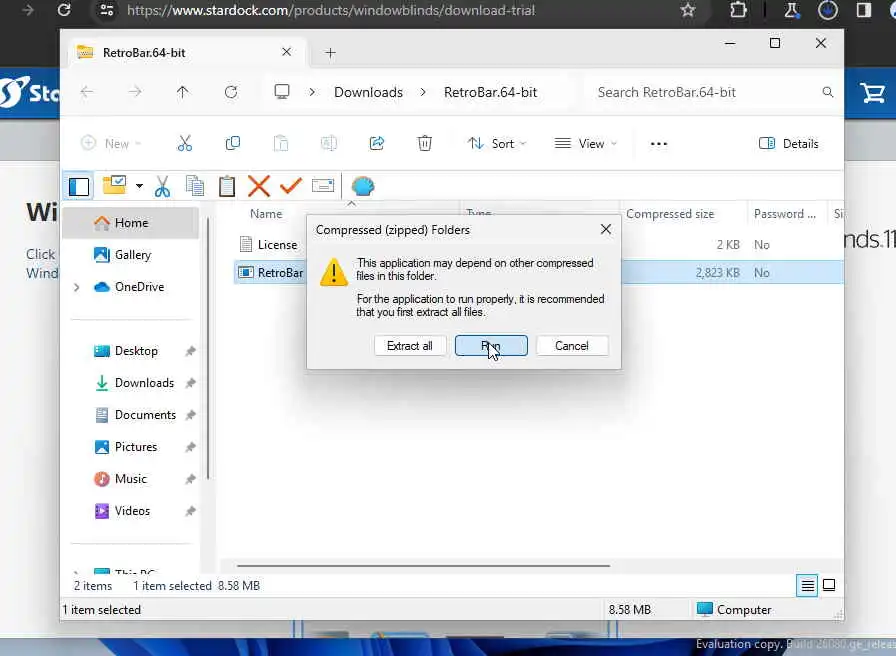Click the navigation pane vertical scrollbar
This screenshot has height=656, width=896.
click(209, 349)
